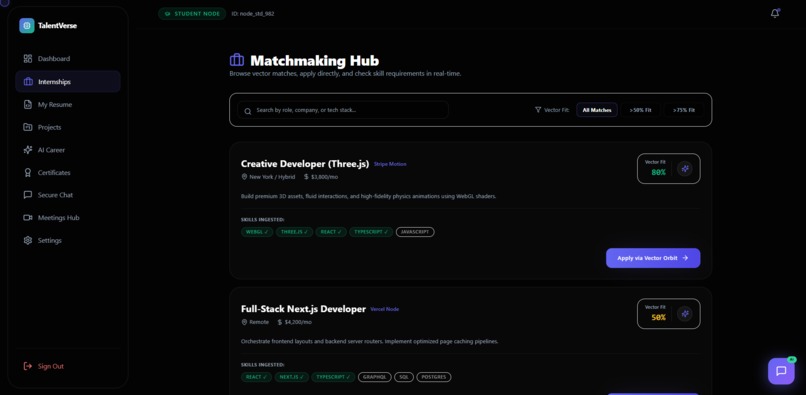Click the Full-Stack Next.js Developer title
This screenshot has height=395, width=806.
click(303, 309)
